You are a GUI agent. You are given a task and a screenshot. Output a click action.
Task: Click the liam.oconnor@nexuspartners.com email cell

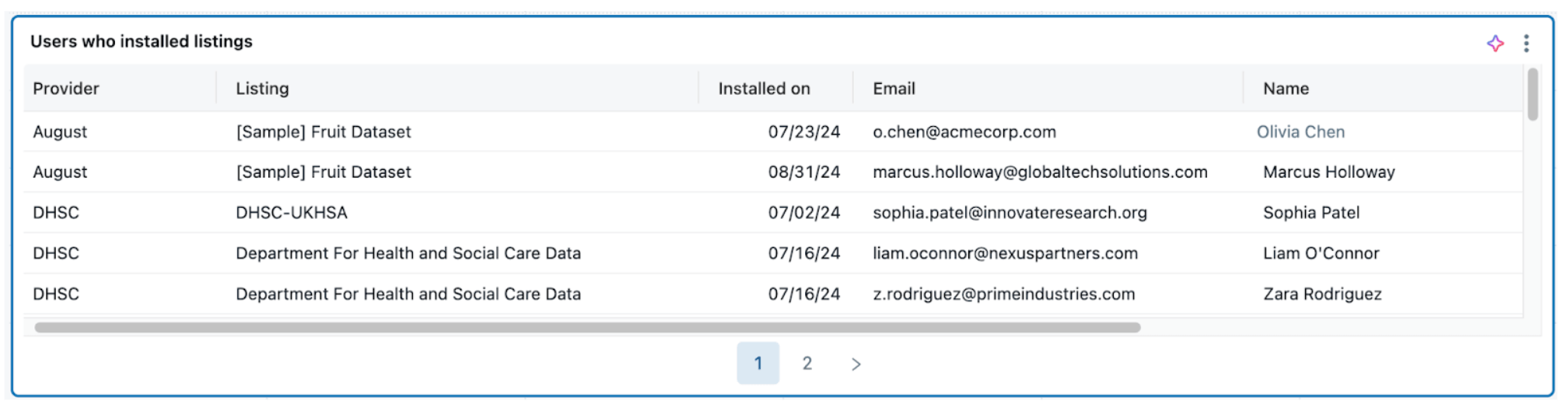point(1005,254)
